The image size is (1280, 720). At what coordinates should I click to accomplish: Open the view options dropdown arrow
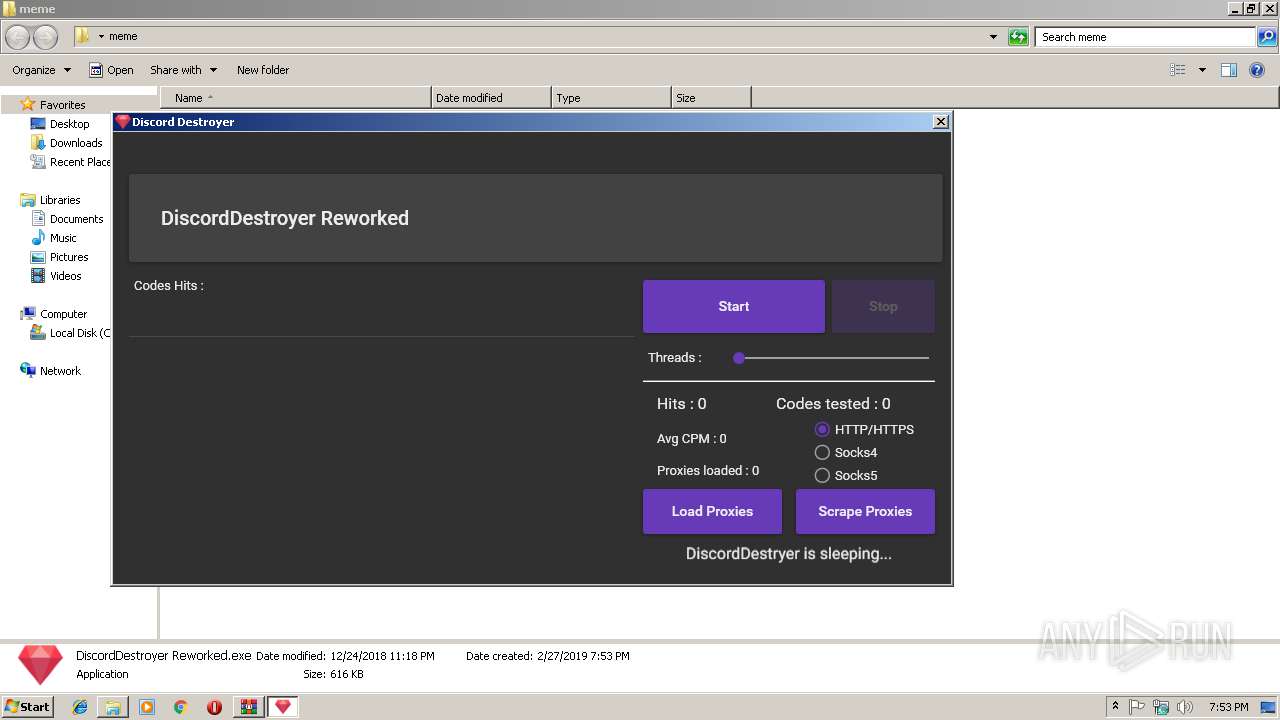pos(1202,70)
